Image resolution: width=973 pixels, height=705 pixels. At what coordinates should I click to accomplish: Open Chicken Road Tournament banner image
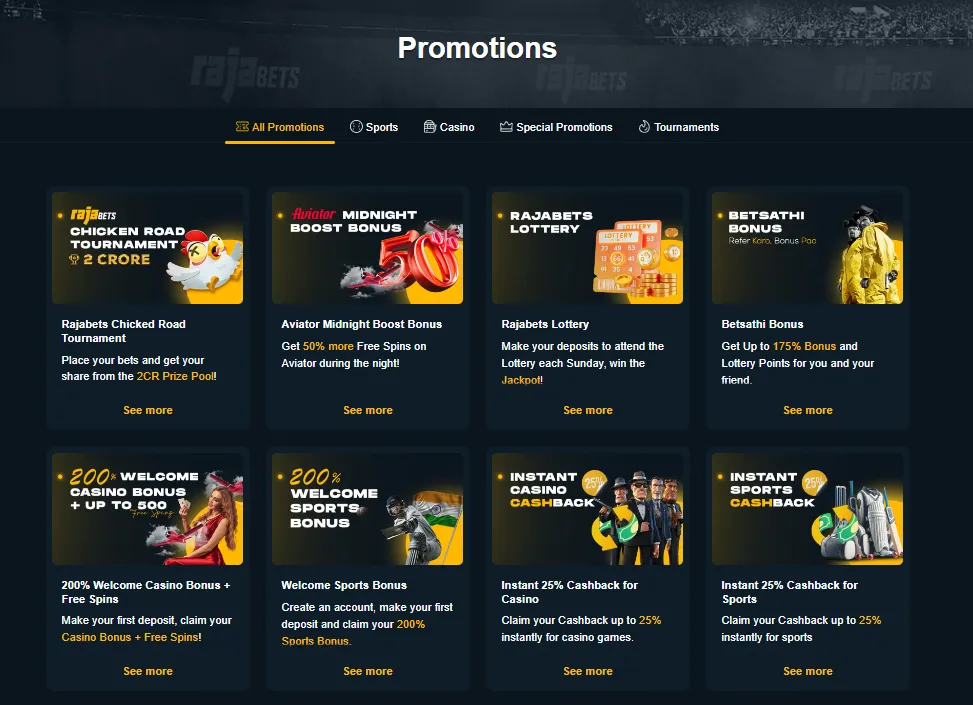[x=148, y=248]
